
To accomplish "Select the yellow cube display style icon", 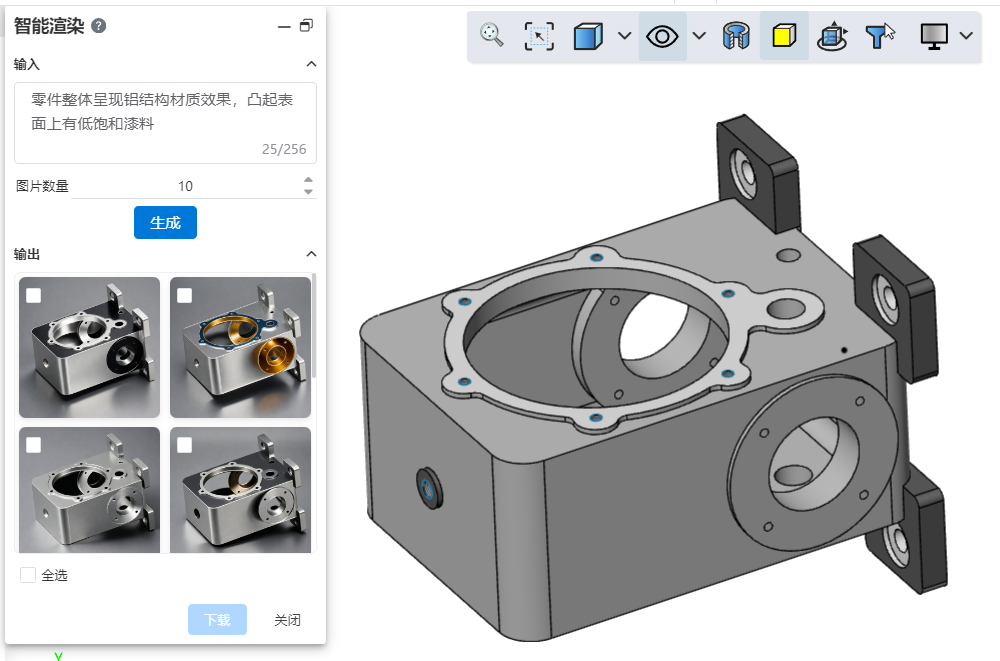I will click(x=784, y=37).
